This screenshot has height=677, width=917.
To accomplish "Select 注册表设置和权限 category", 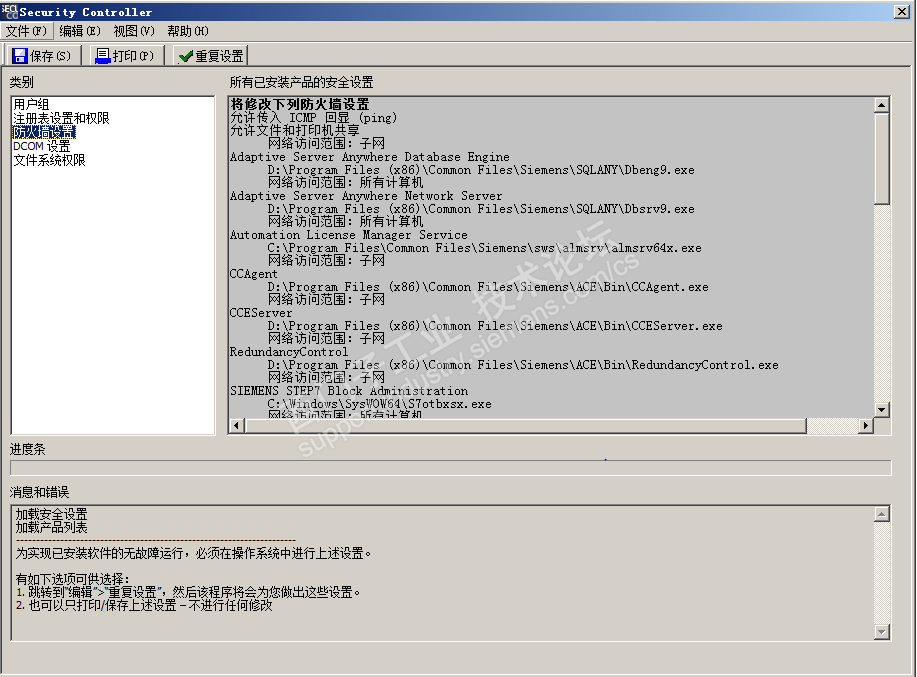I will tap(61, 119).
